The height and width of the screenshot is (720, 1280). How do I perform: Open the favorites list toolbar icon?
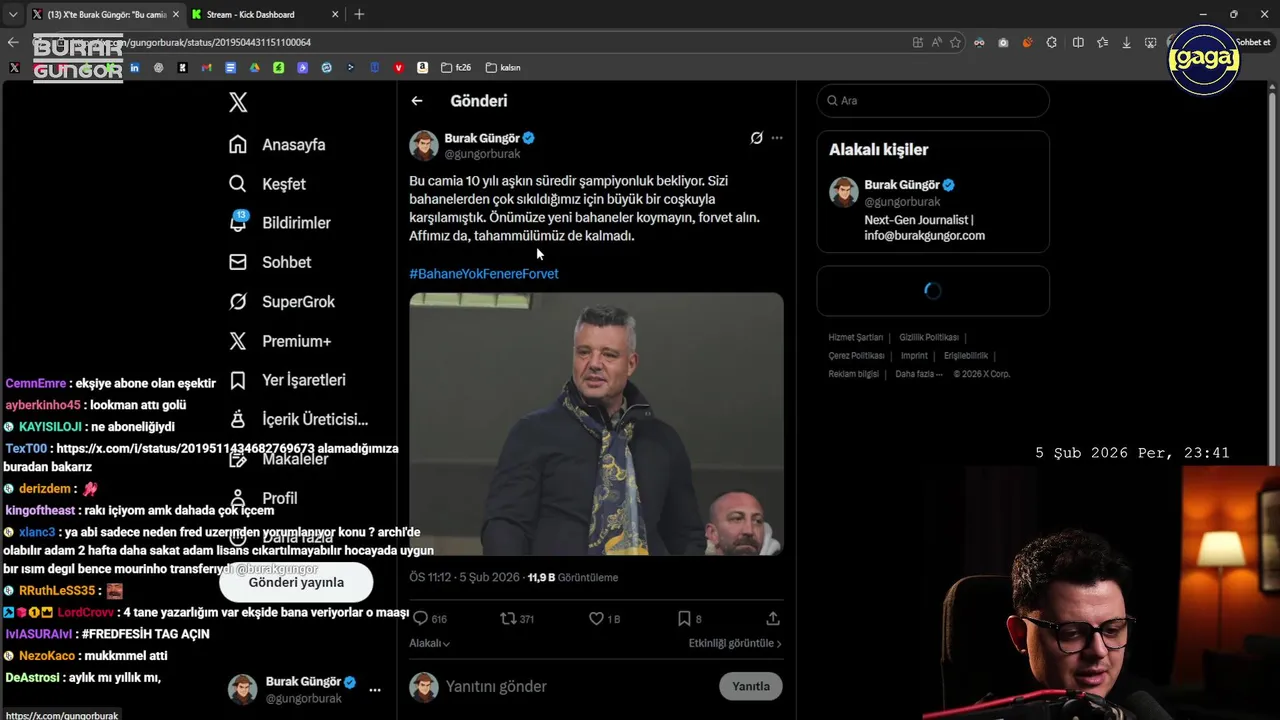[1102, 42]
